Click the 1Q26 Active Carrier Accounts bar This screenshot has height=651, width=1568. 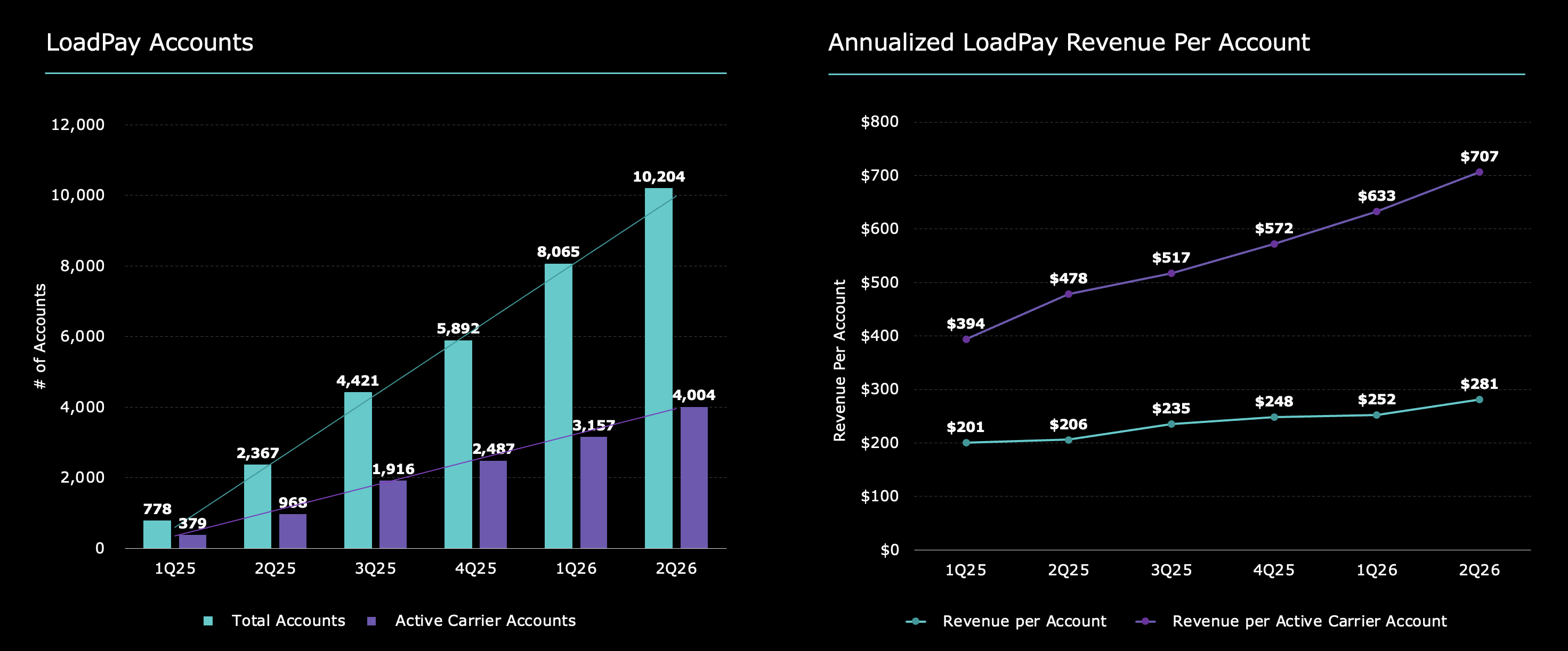coord(594,492)
